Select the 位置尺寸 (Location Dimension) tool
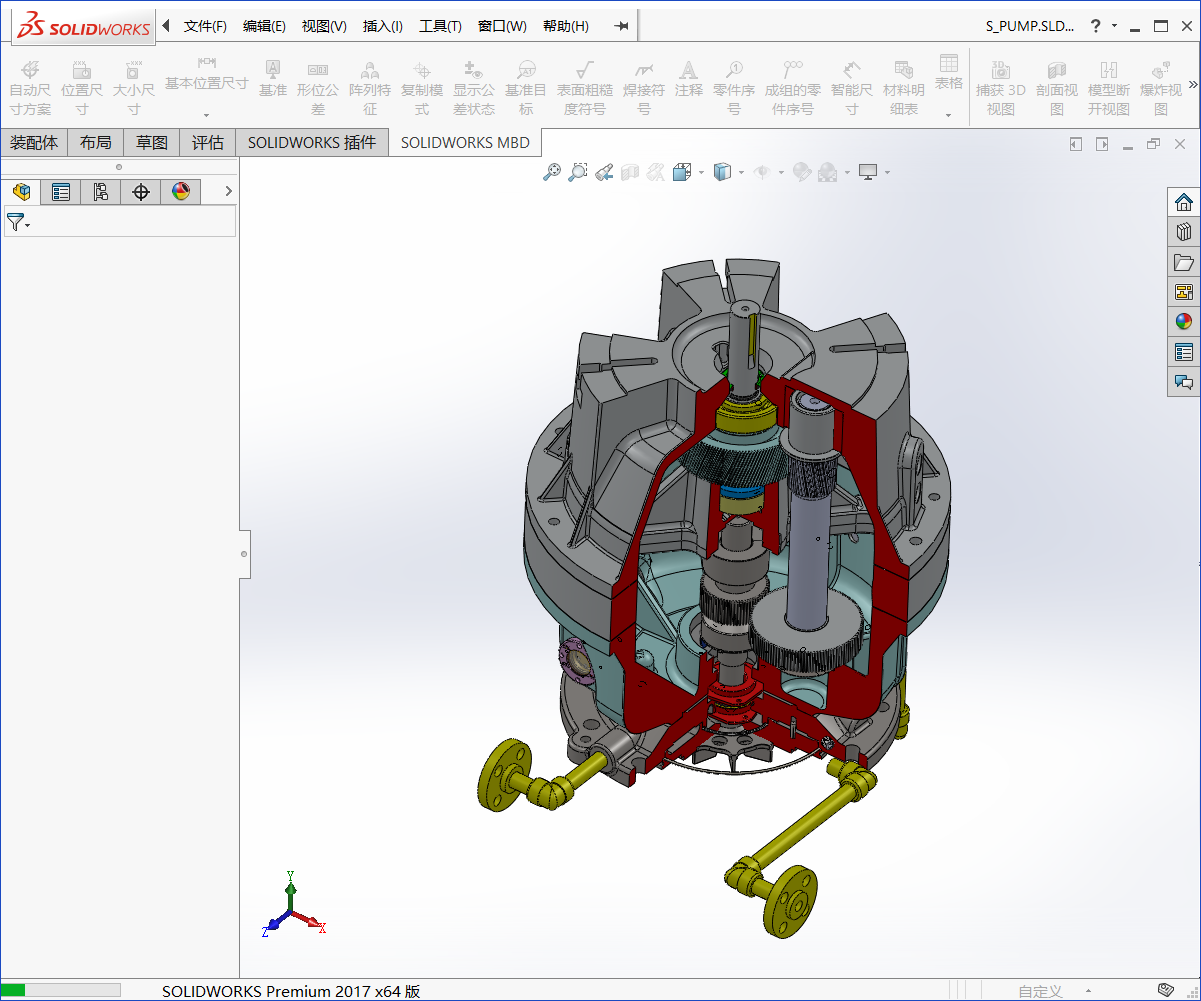 pos(82,87)
